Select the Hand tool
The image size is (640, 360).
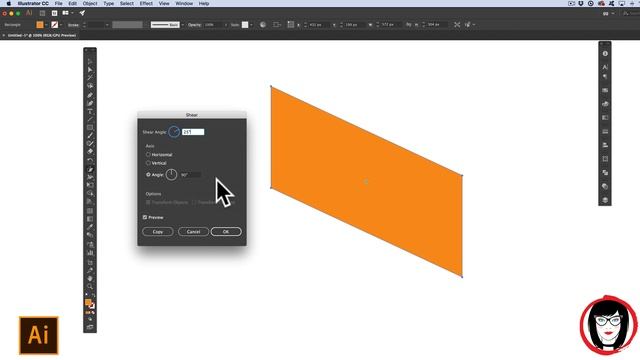(x=90, y=278)
